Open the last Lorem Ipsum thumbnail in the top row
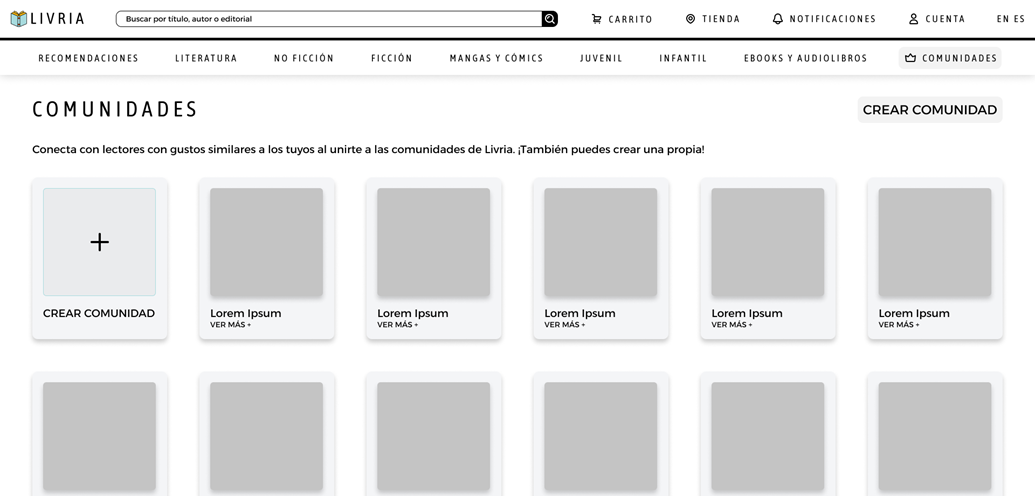The width and height of the screenshot is (1035, 496). 935,242
